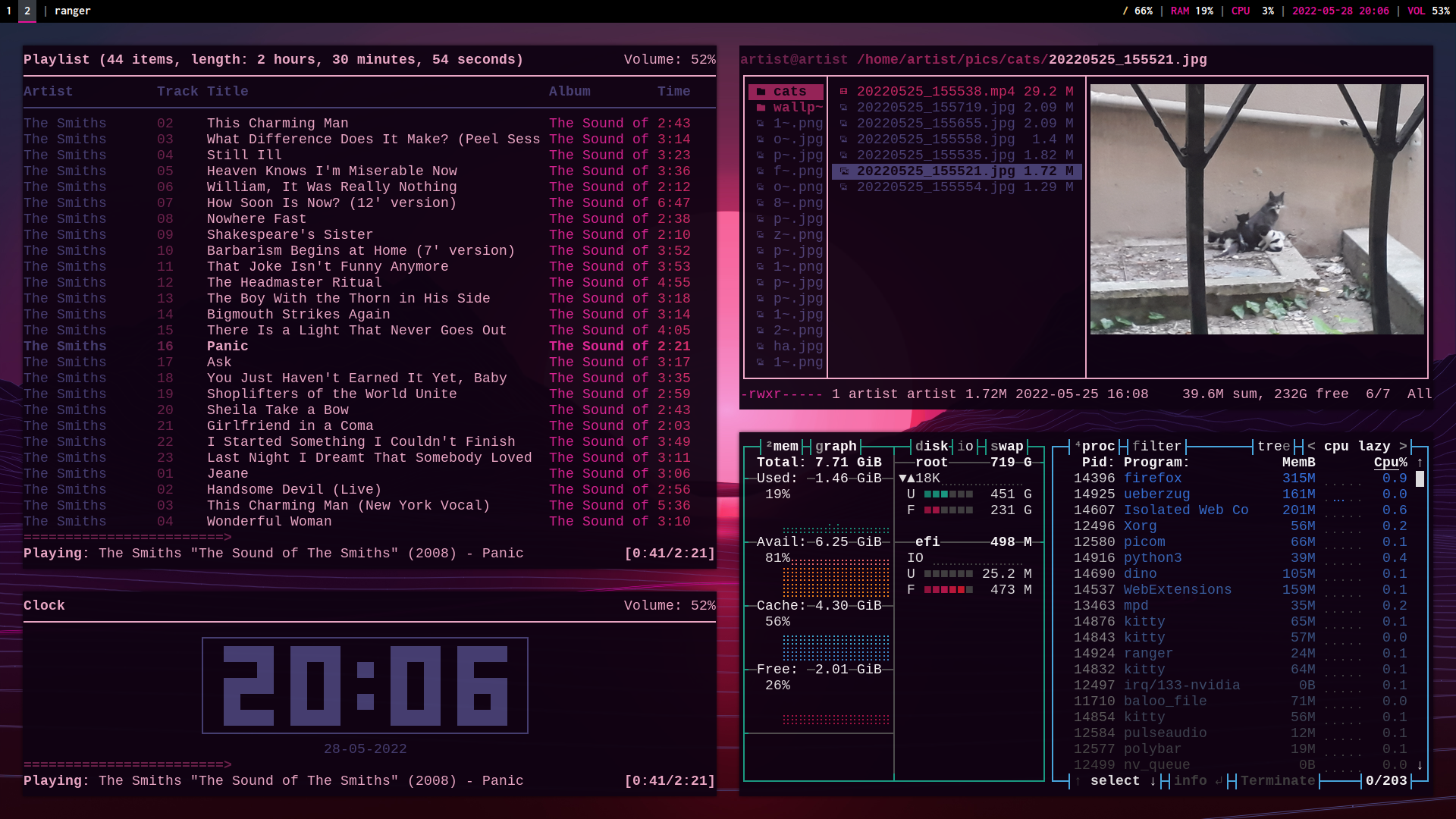This screenshot has height=819, width=1456.
Task: Select the firefox process row in btop
Action: pos(1241,479)
